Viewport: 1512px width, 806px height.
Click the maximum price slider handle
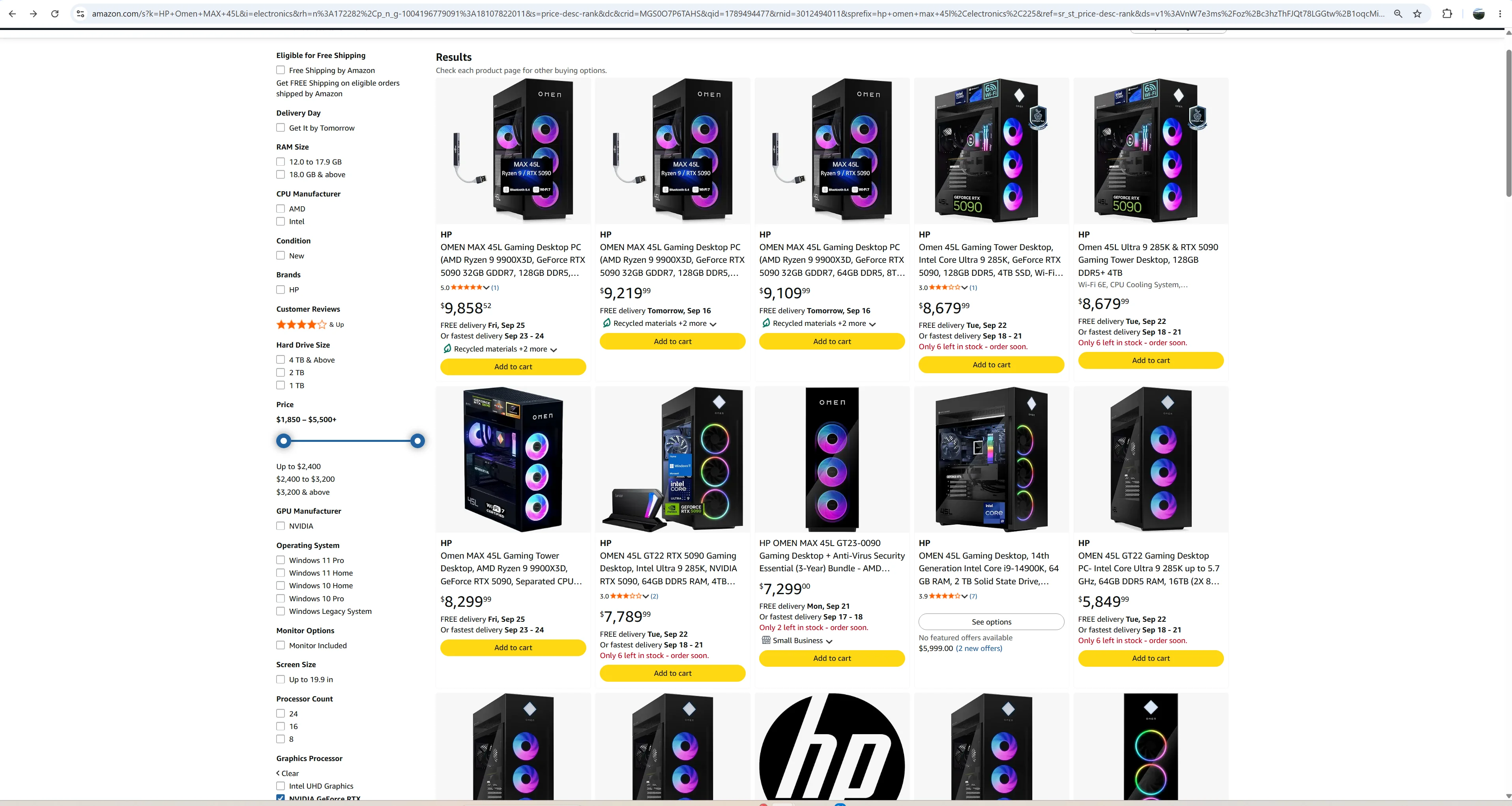pos(417,441)
